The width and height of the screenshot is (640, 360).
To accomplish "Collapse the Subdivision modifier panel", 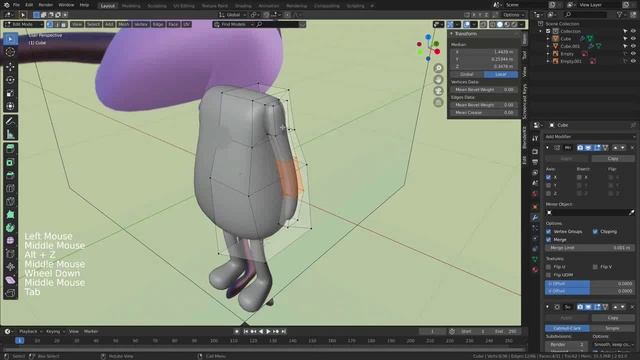I will 548,307.
